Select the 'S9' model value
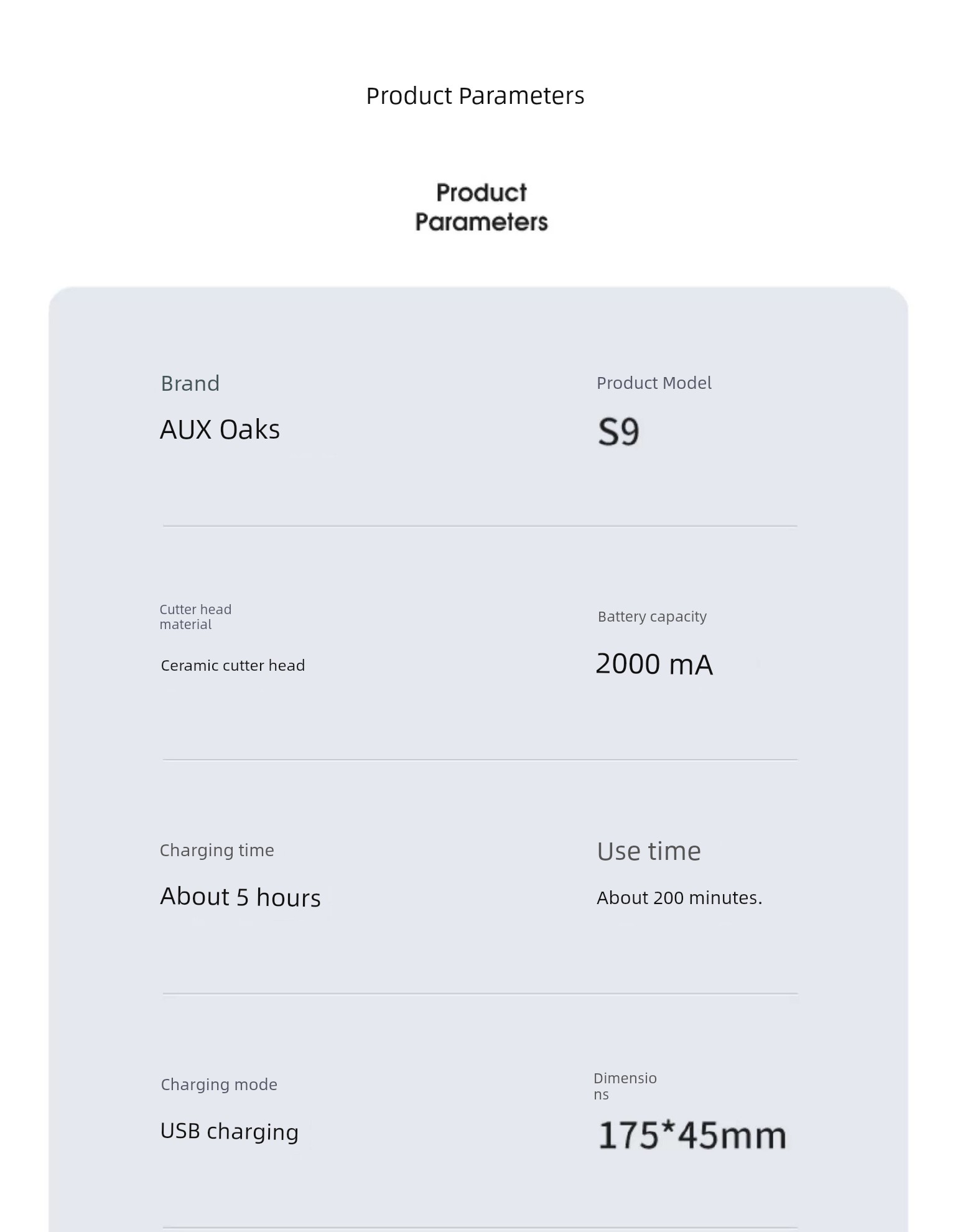This screenshot has height=1232, width=963. tap(618, 431)
